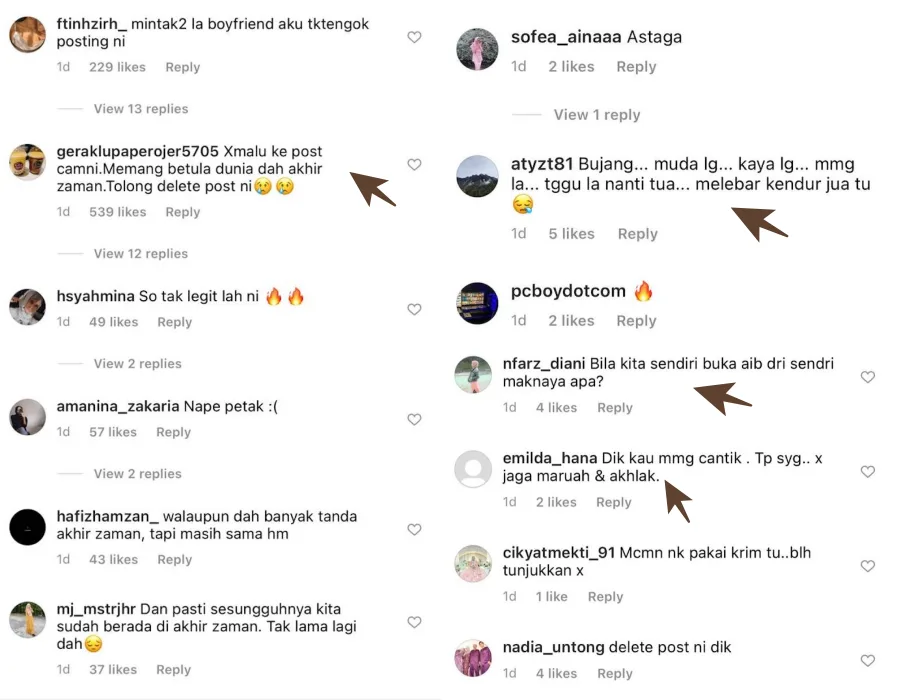
Task: Like ftinhzirh_'s comment with the heart
Action: [414, 37]
